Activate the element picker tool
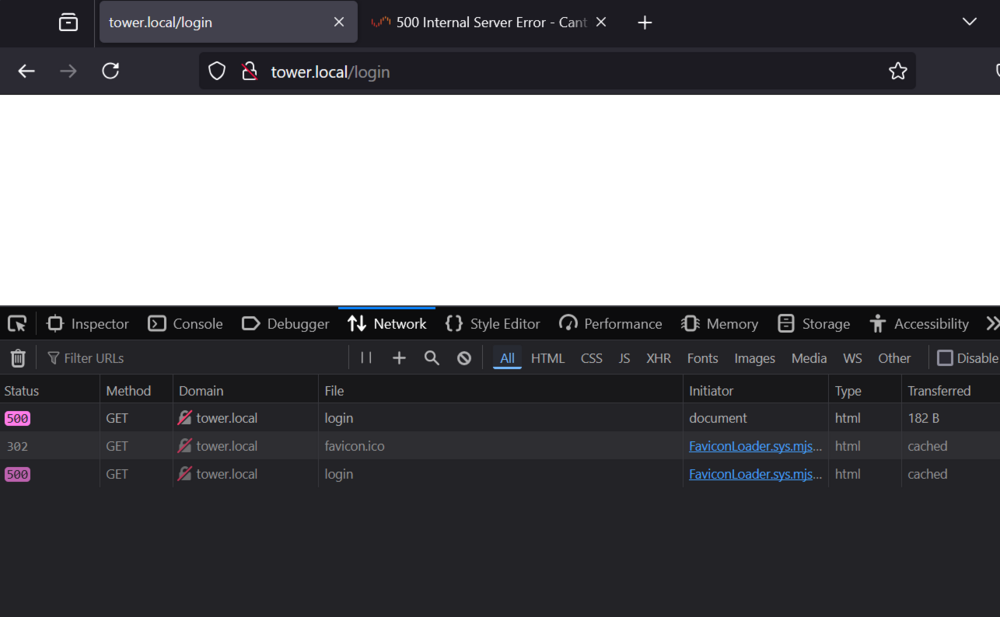Screen dimensions: 1000x617 [x=17, y=324]
